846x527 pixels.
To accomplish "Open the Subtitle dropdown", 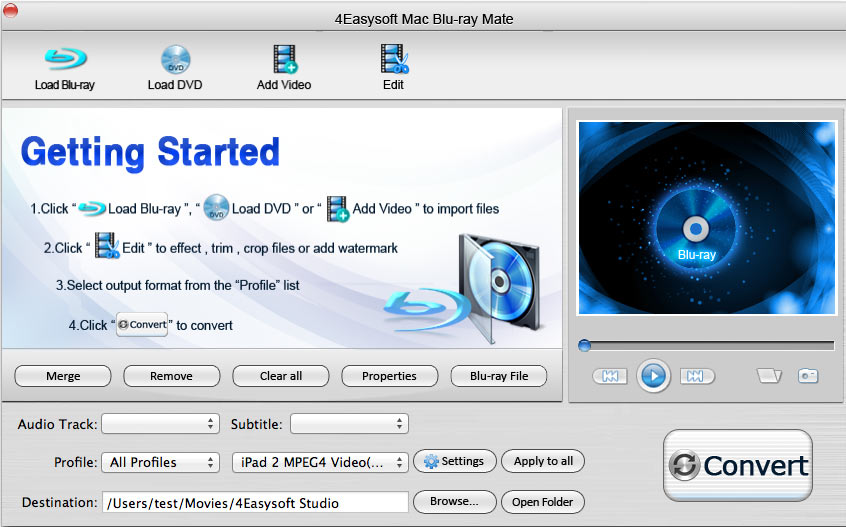I will [x=349, y=423].
